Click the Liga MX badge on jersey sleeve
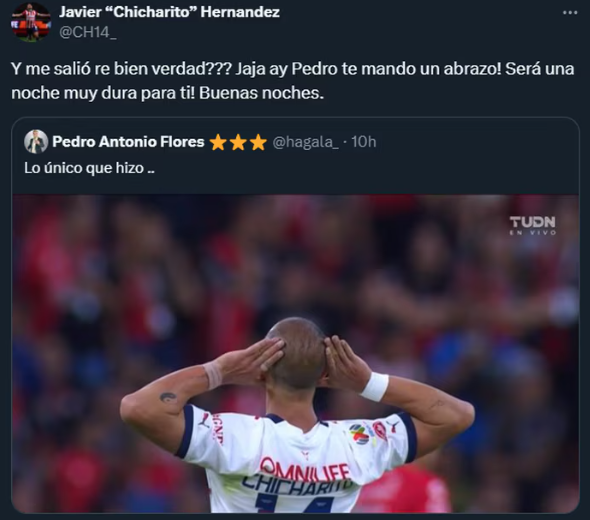This screenshot has height=520, width=590. tap(359, 434)
